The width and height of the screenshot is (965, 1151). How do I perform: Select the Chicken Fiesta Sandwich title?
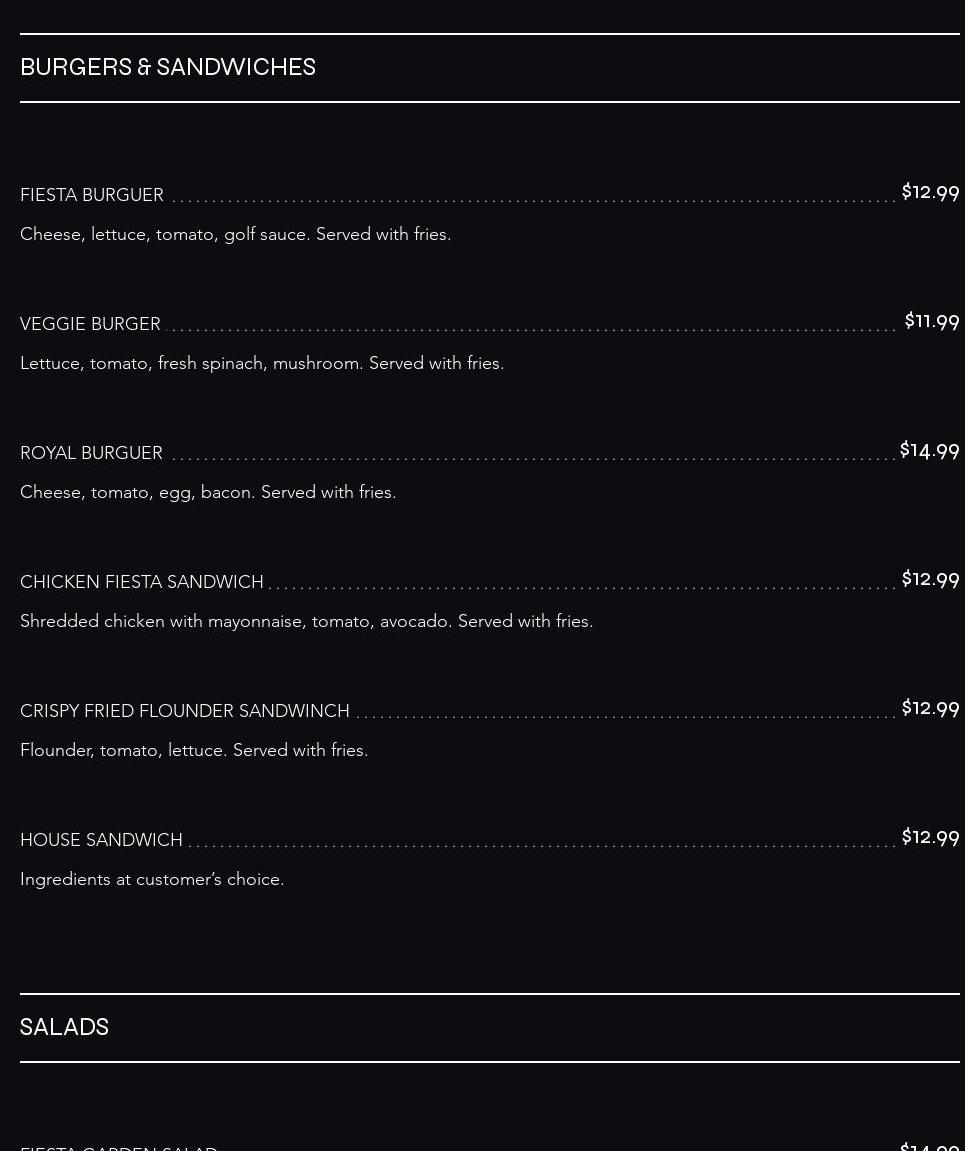click(x=142, y=582)
